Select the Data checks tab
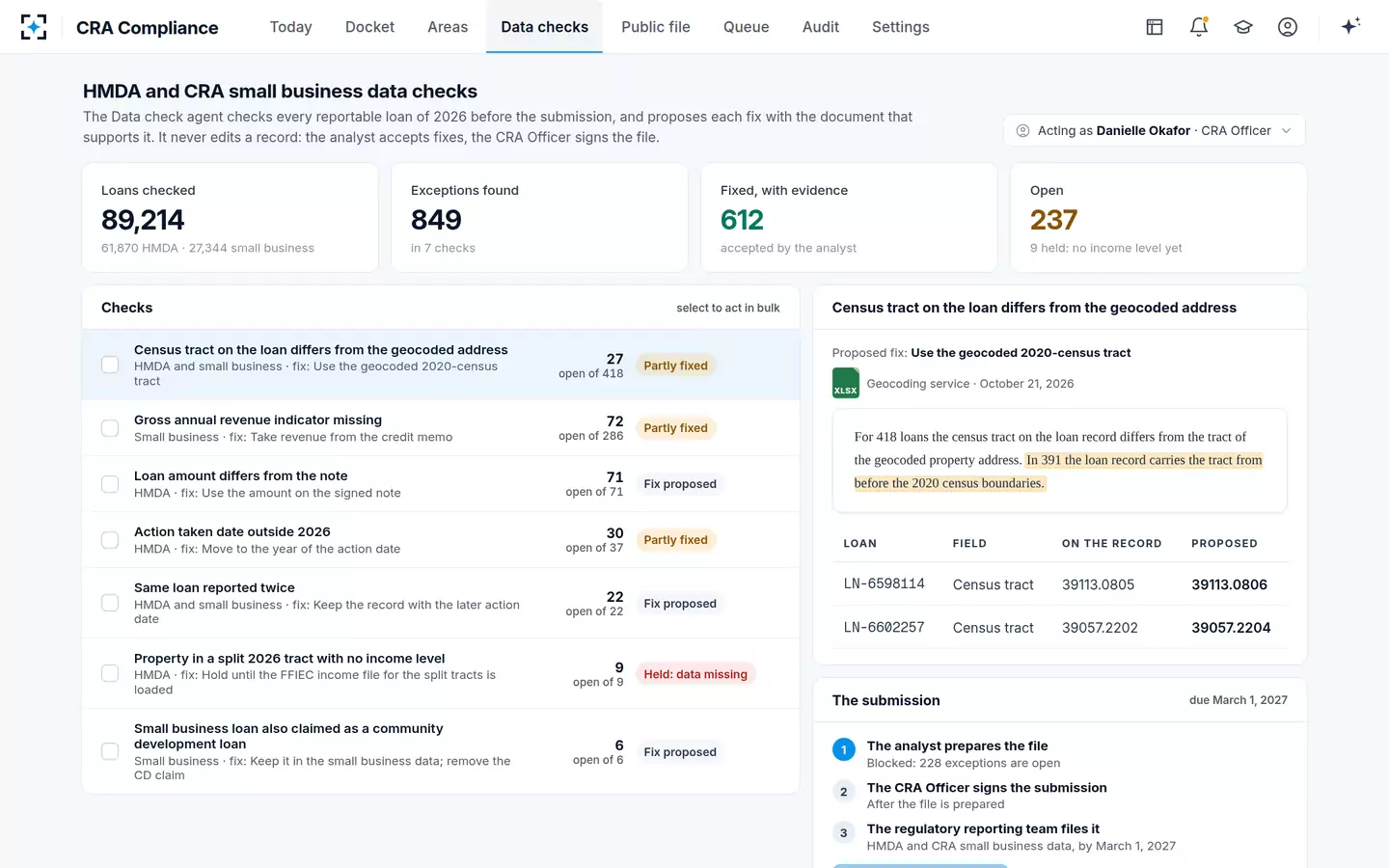The width and height of the screenshot is (1389, 868). pos(545,27)
